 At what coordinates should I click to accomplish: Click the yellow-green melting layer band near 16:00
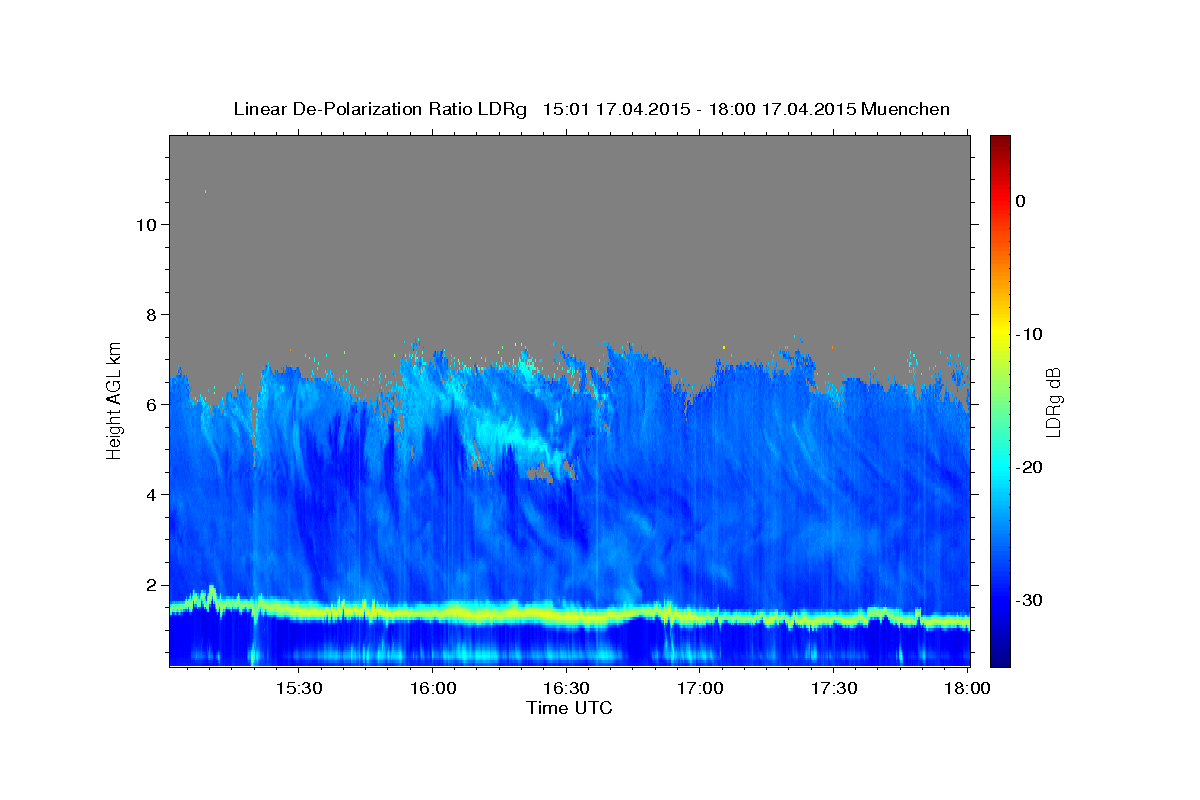click(x=432, y=612)
